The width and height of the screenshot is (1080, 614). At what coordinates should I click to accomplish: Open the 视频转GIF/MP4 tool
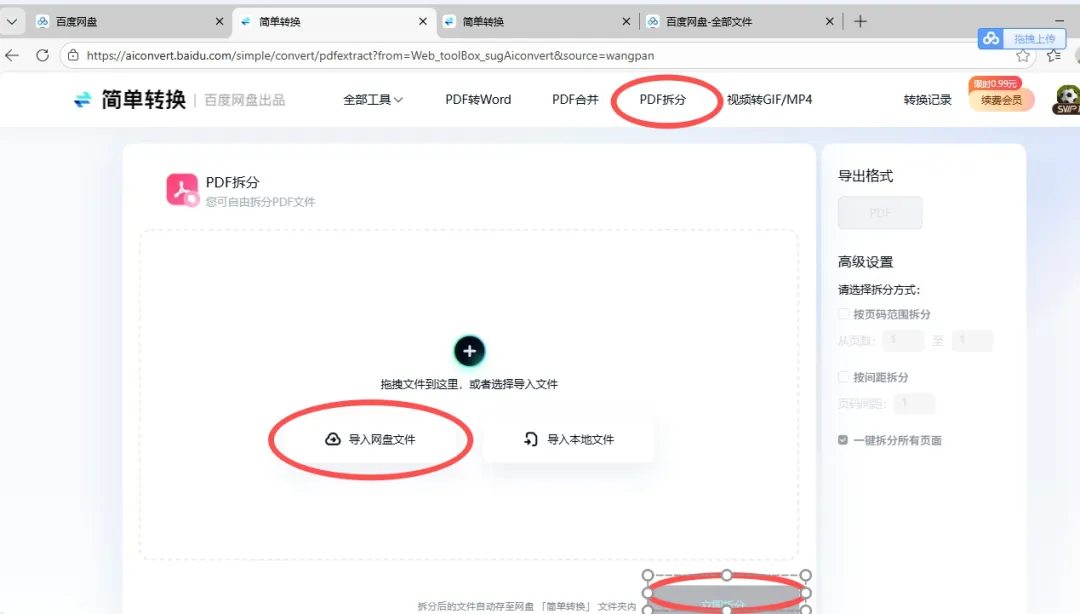[x=769, y=100]
